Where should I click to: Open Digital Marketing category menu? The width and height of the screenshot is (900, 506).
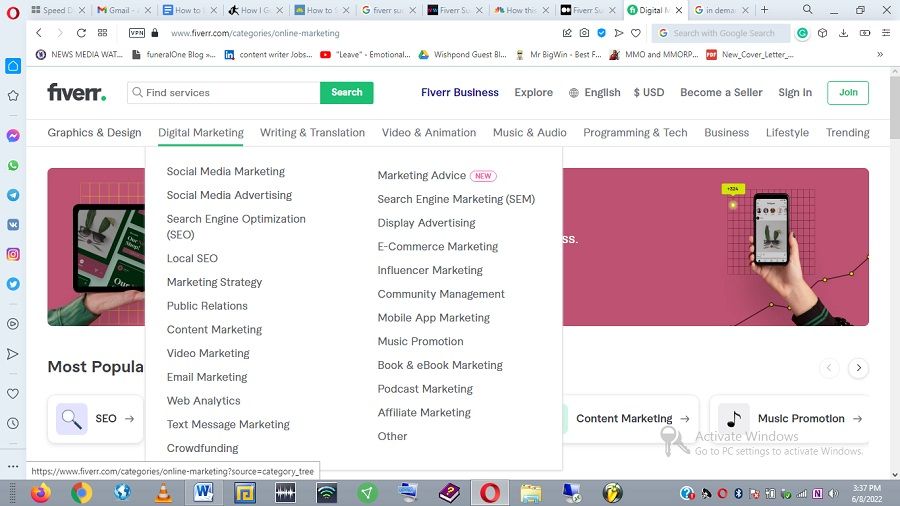[201, 133]
